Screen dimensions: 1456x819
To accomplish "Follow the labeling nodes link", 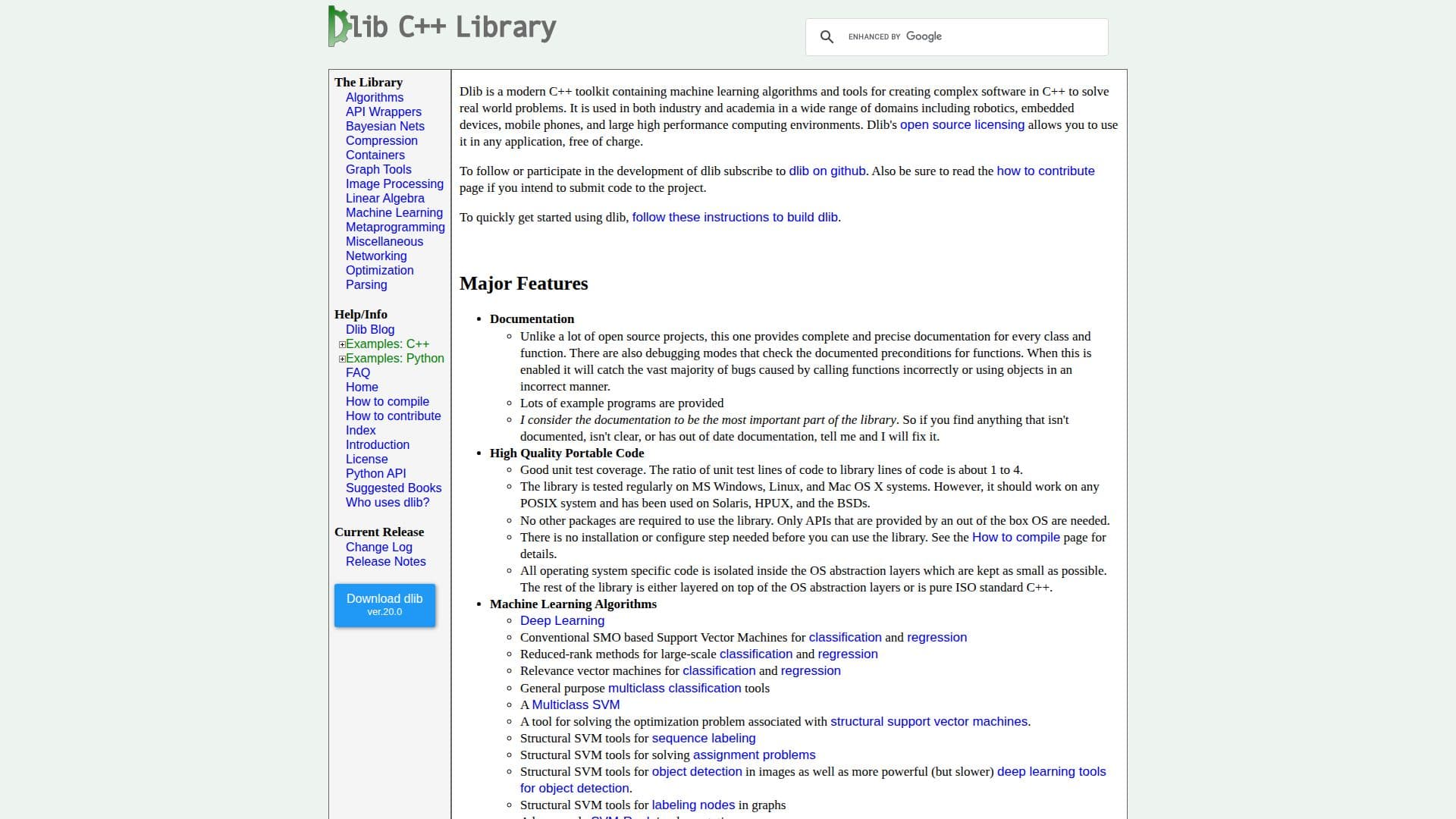I will pyautogui.click(x=693, y=805).
